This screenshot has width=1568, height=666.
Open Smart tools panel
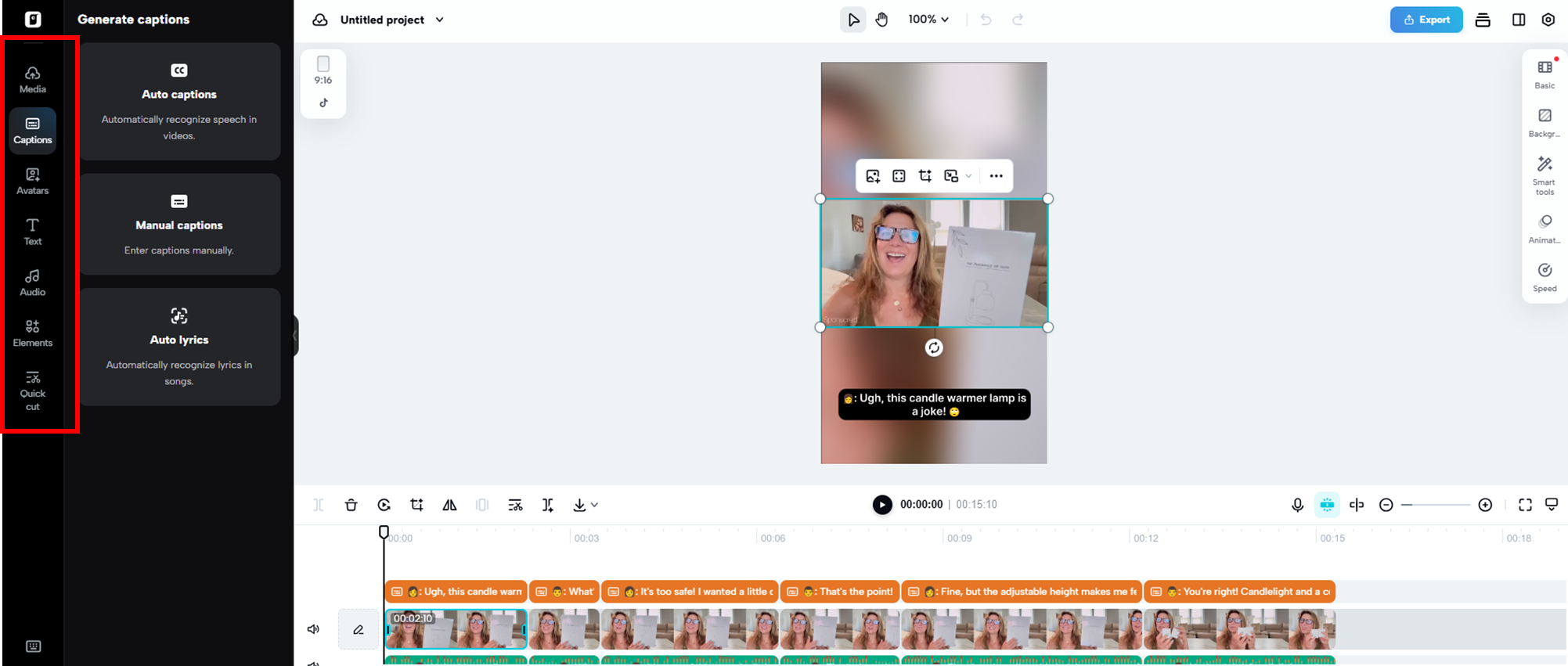(1544, 175)
